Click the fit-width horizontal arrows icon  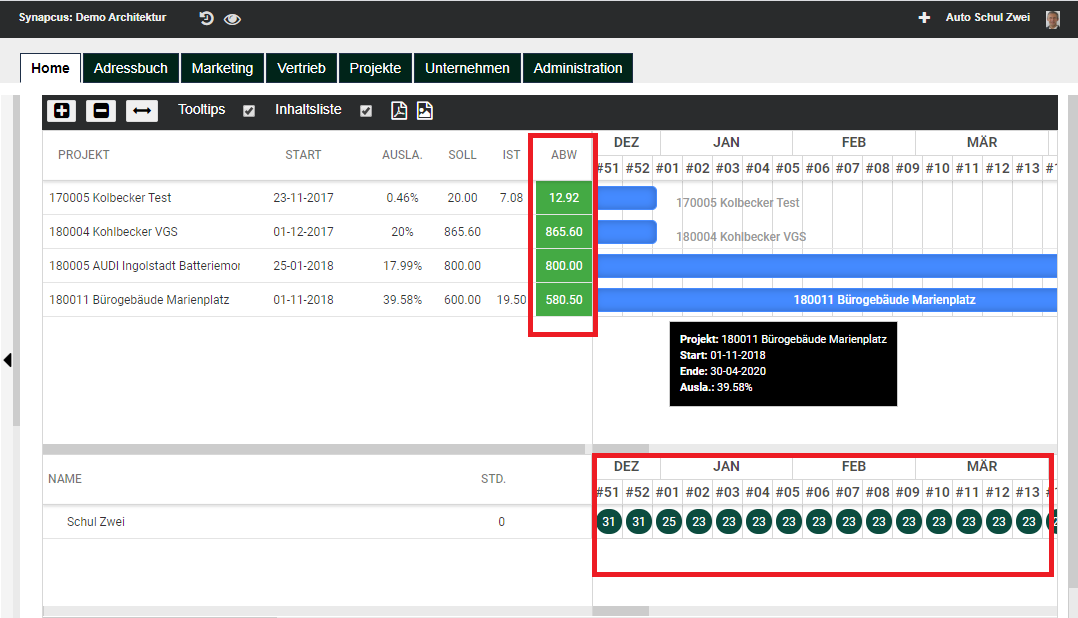[142, 111]
